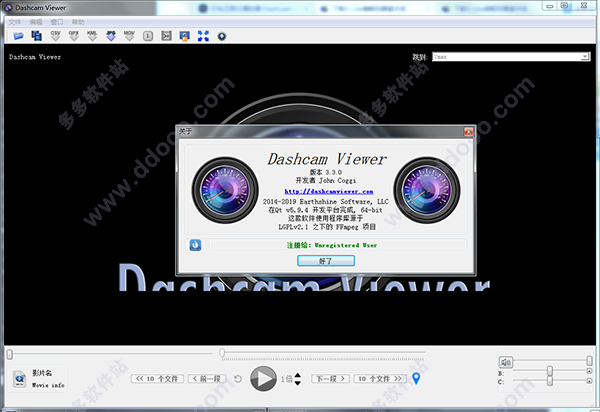600x412 pixels.
Task: Click the circular restart arrow icon
Action: click(x=238, y=379)
